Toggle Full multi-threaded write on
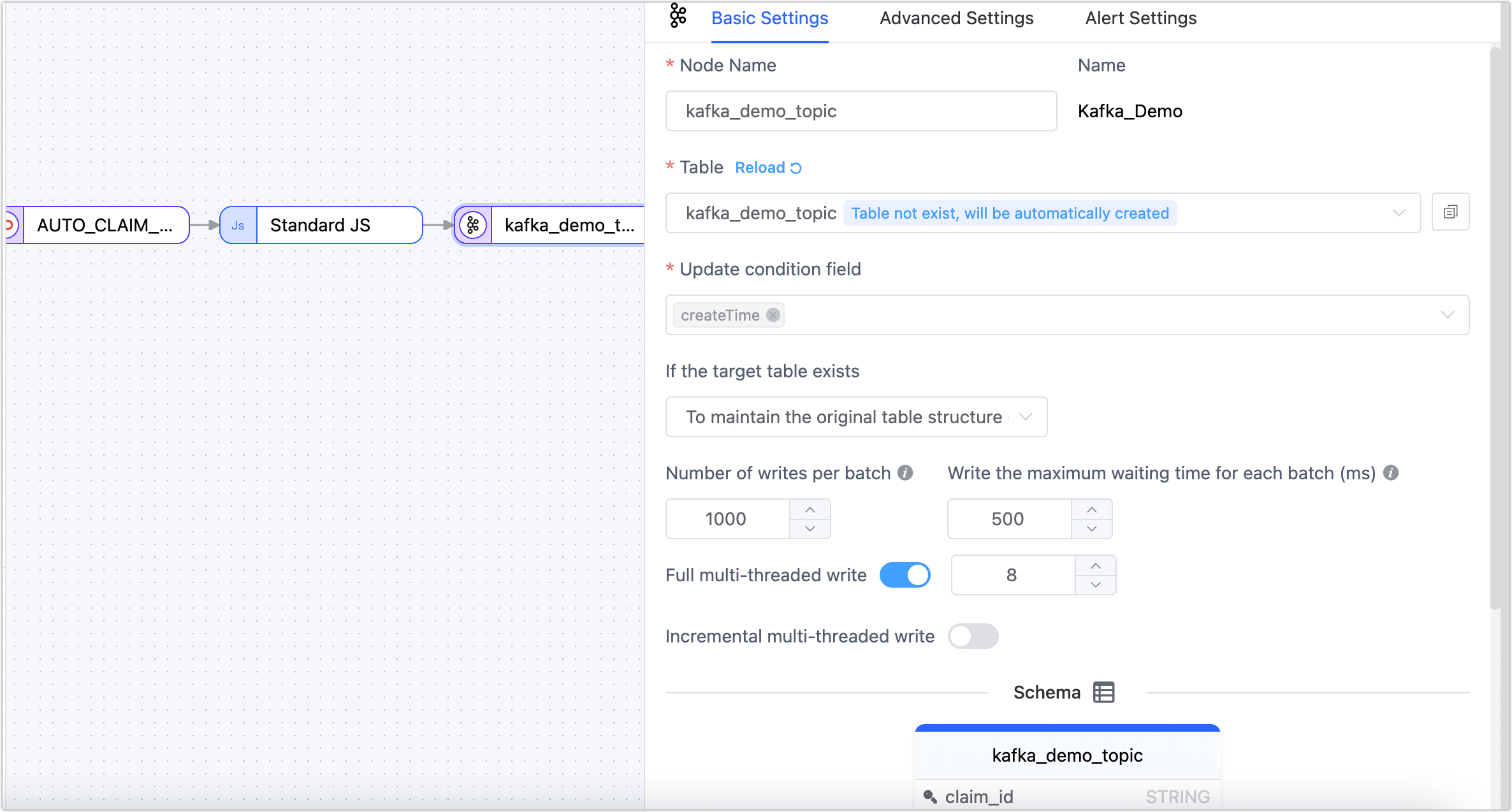This screenshot has height=812, width=1512. pyautogui.click(x=905, y=574)
